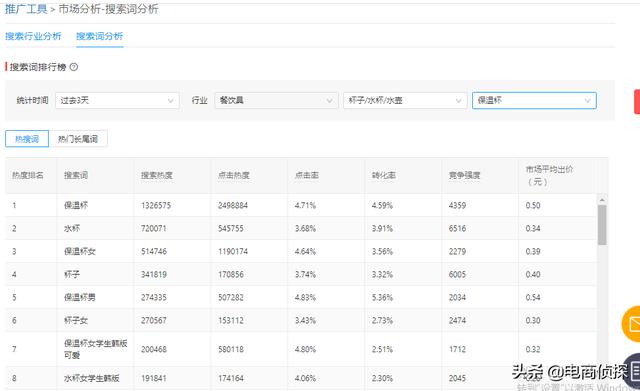Click the competition value 4359

[x=457, y=205]
